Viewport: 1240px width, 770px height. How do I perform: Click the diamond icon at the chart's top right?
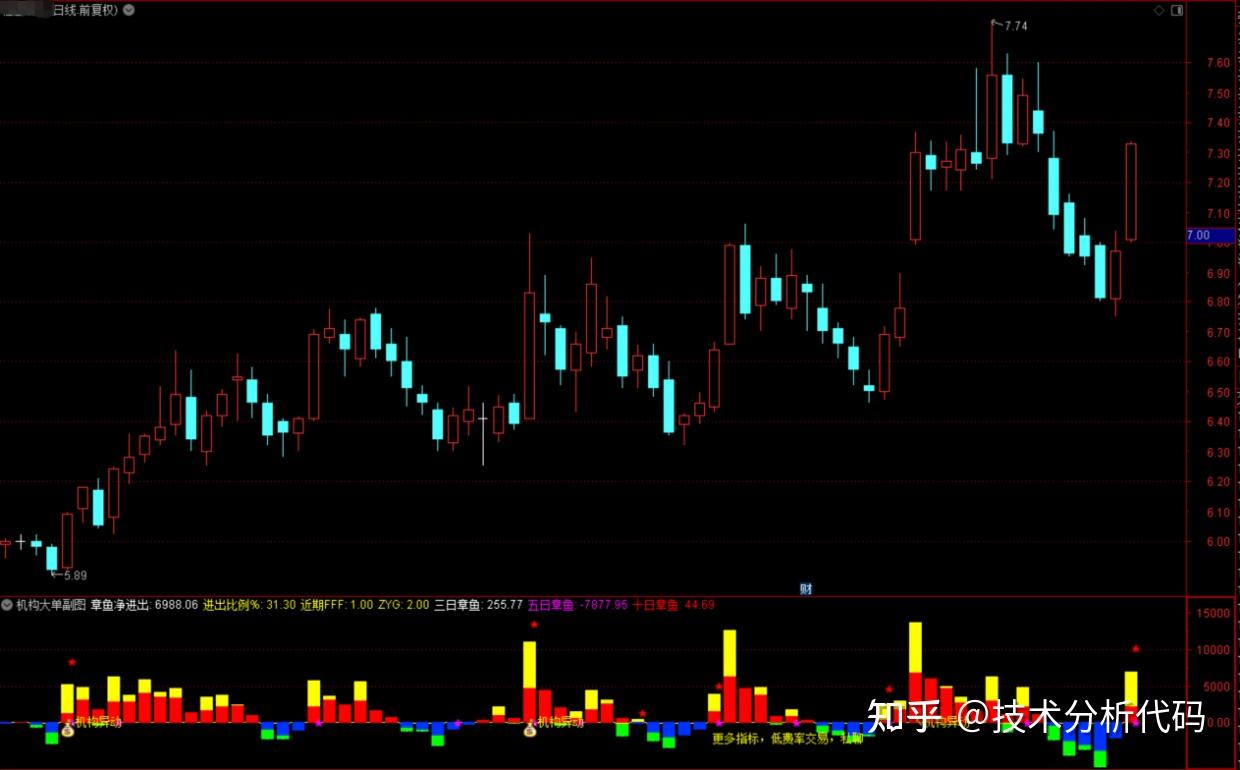pyautogui.click(x=1158, y=10)
